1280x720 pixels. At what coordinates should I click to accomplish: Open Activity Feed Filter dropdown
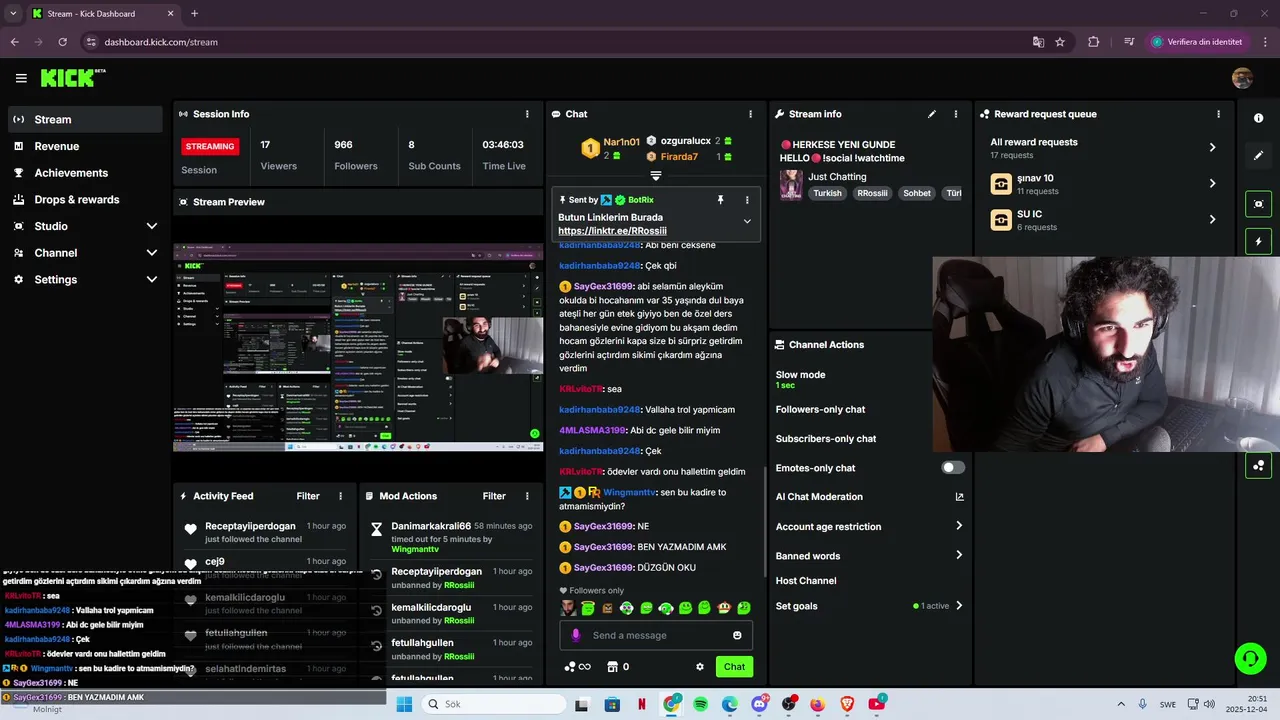point(308,496)
